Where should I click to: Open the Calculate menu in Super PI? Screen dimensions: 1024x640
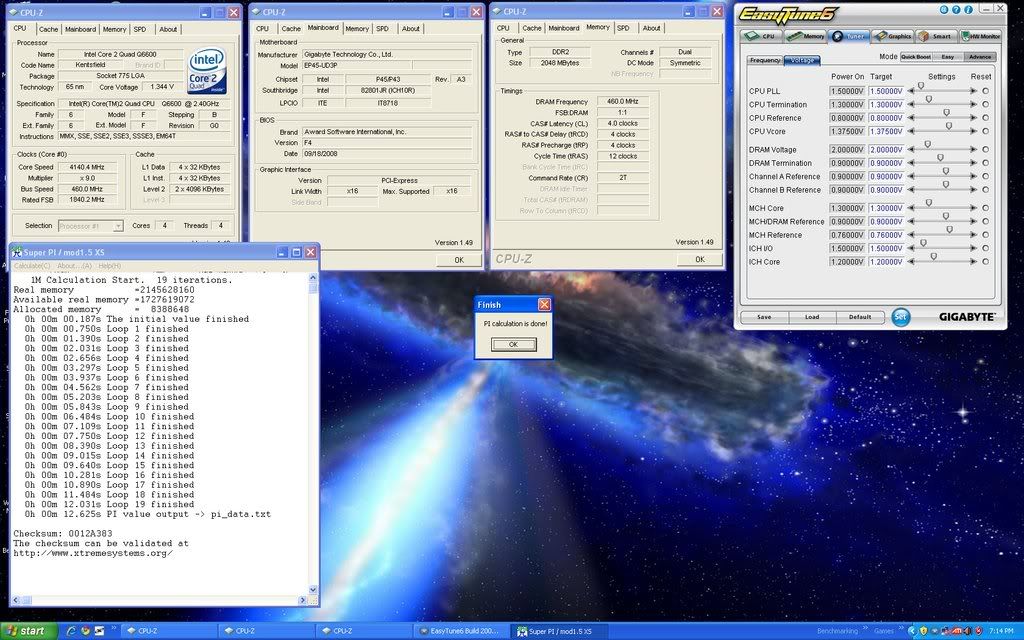click(x=32, y=265)
